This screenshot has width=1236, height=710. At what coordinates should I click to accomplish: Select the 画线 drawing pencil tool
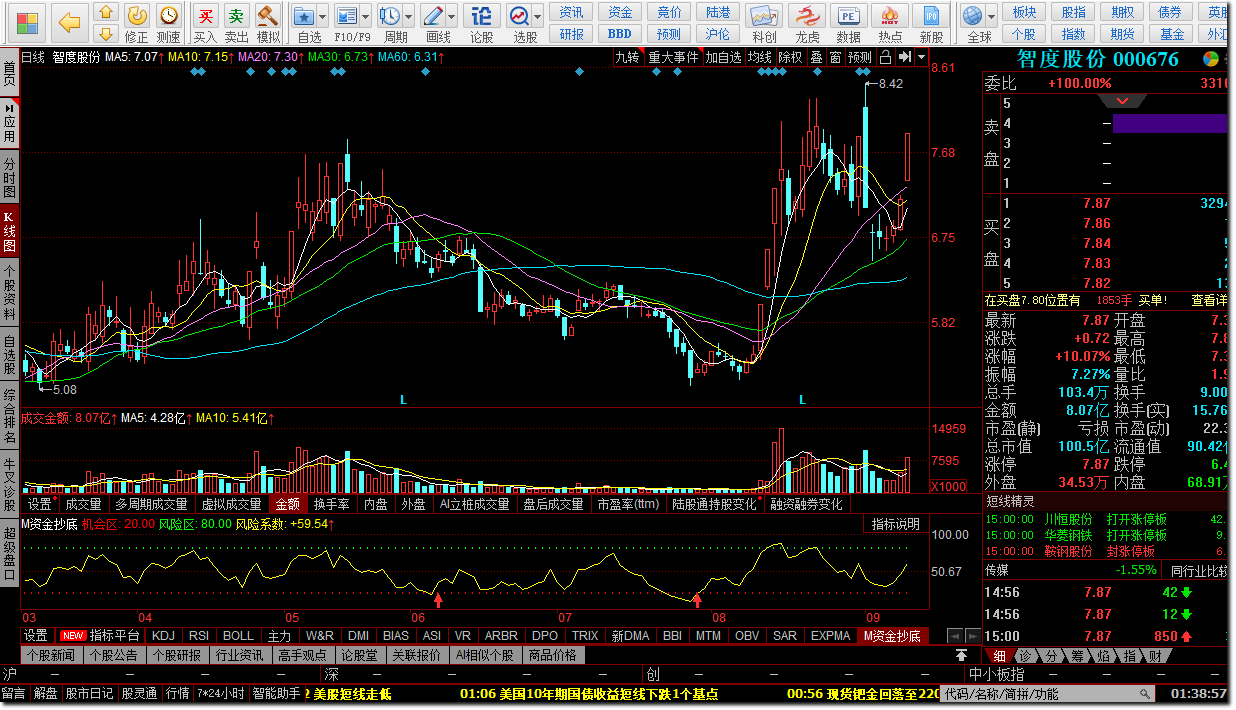pos(433,16)
